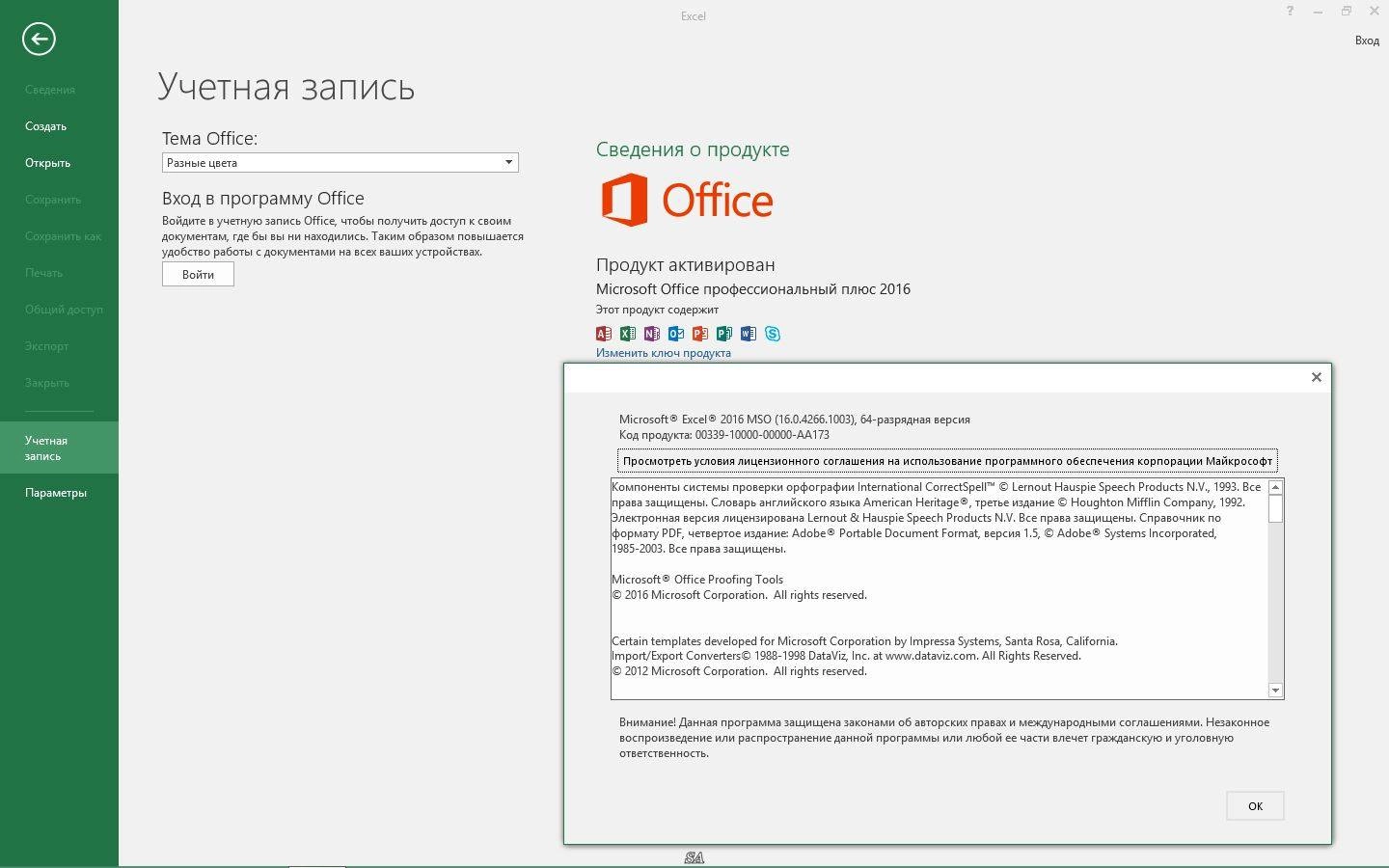Click the help question mark icon

[x=1290, y=11]
